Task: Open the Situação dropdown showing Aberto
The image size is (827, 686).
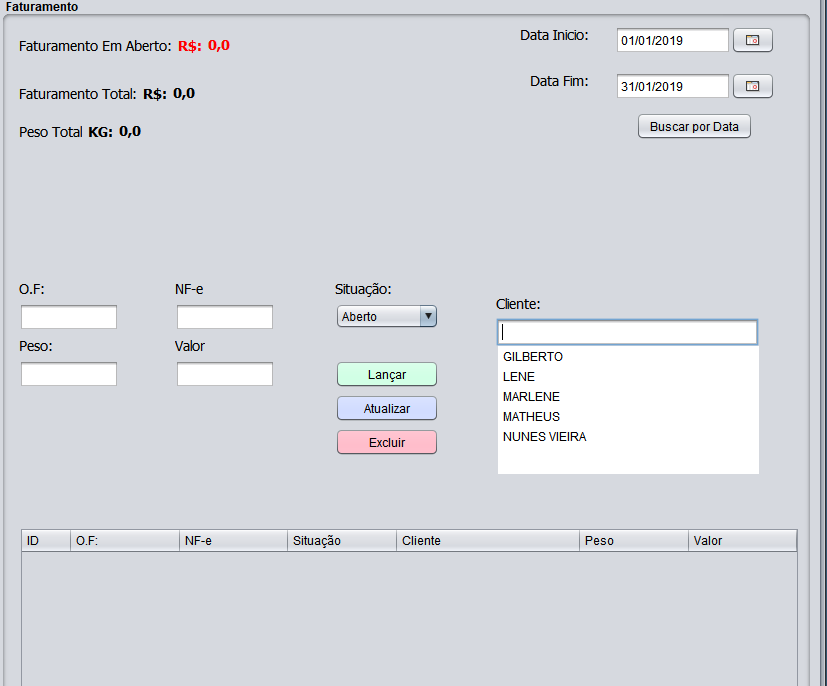Action: 387,316
